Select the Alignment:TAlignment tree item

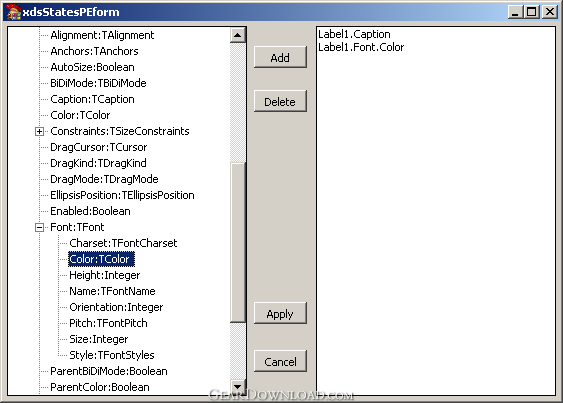[102, 35]
